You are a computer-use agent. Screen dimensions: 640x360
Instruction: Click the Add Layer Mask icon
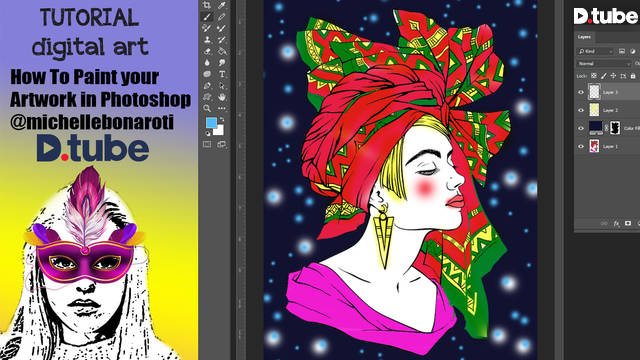[628, 223]
